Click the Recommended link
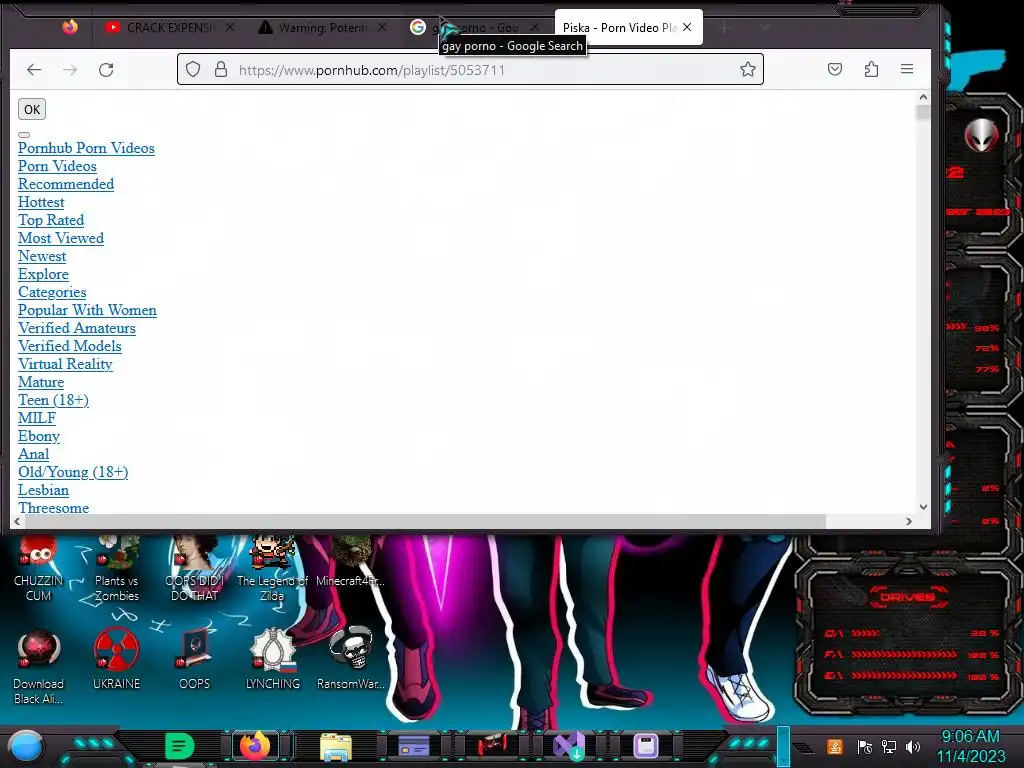Viewport: 1024px width, 768px height. tap(66, 184)
